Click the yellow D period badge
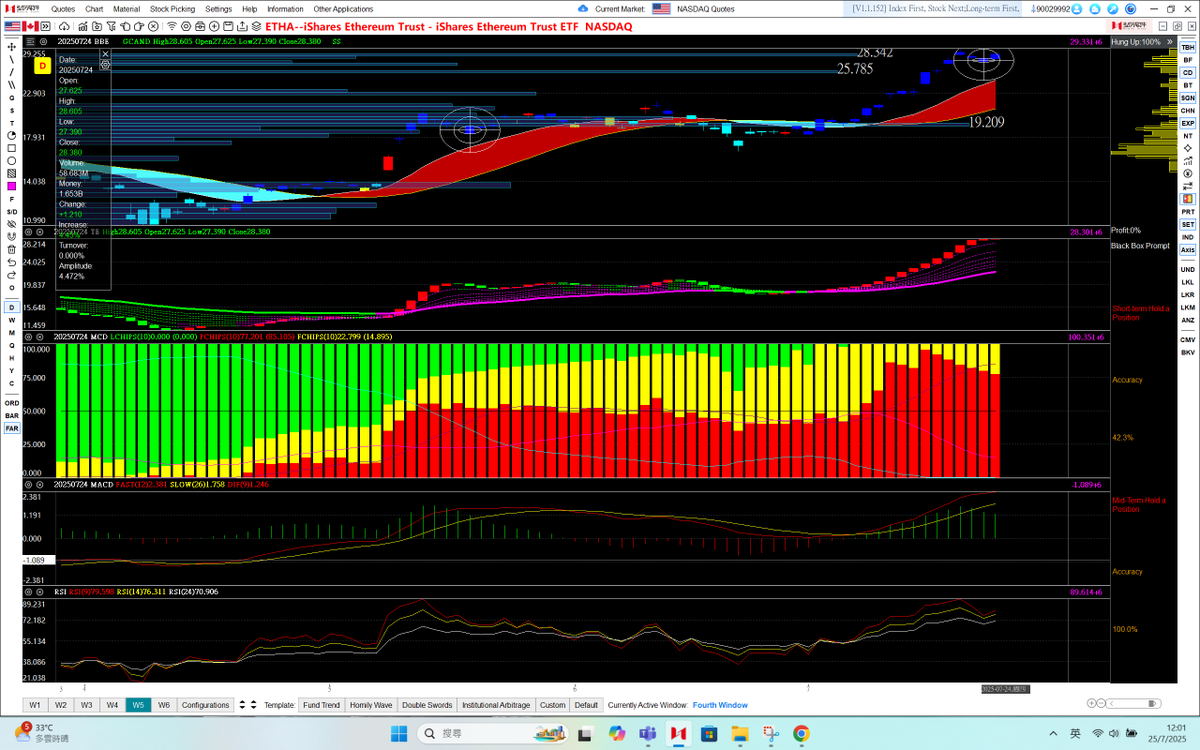The width and height of the screenshot is (1200, 750). (42, 66)
